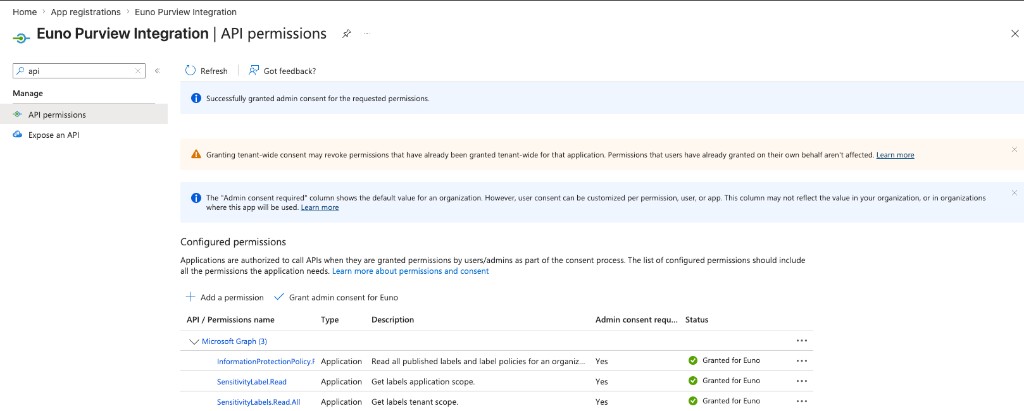
Task: Click the Got feedback person icon
Action: click(x=254, y=71)
